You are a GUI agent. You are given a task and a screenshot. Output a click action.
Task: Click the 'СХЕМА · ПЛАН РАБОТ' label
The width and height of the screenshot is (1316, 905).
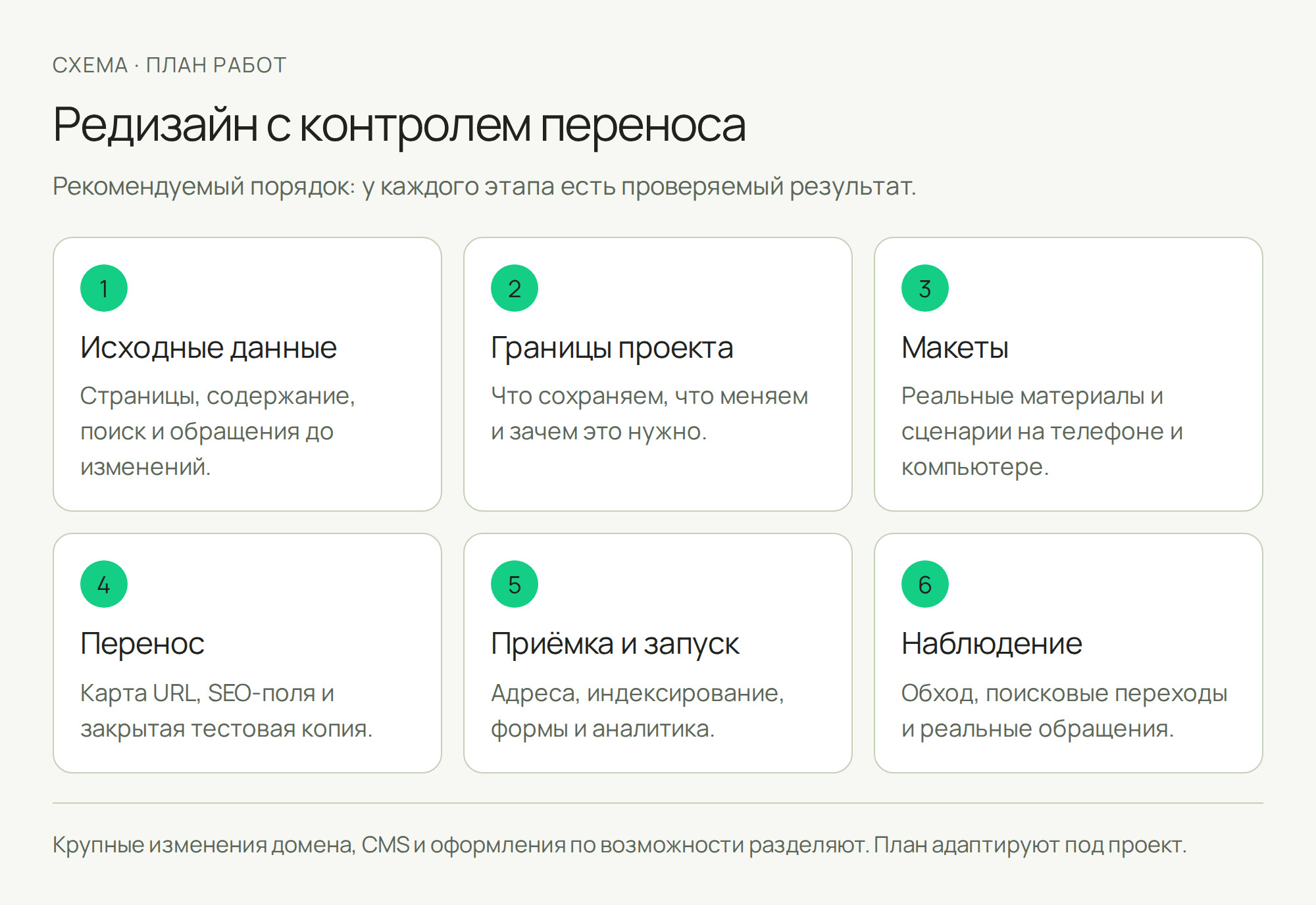point(169,65)
